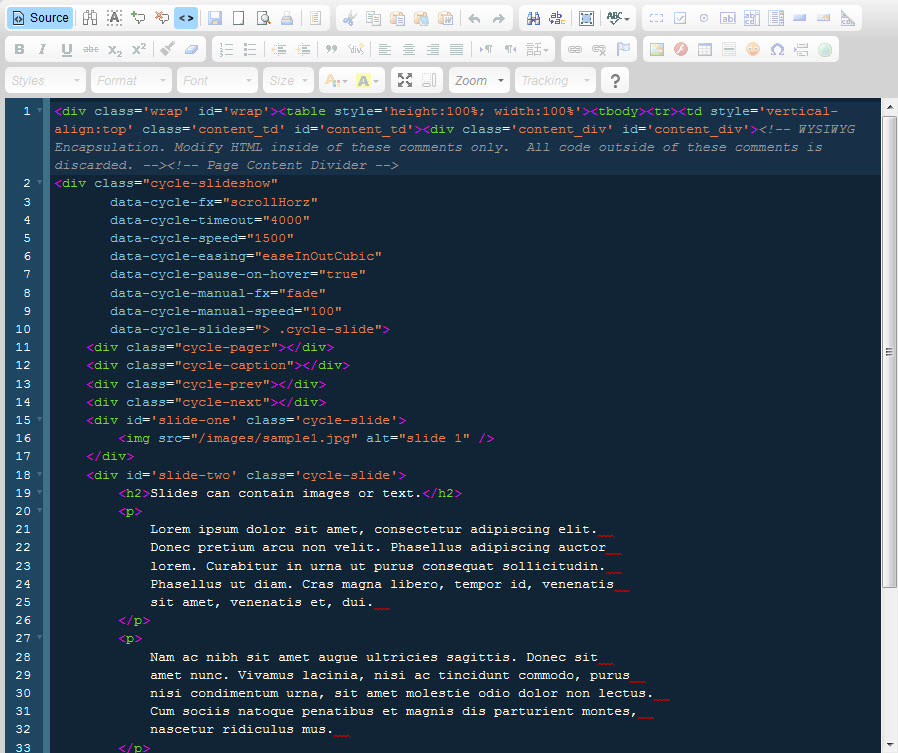Image resolution: width=898 pixels, height=753 pixels.
Task: Toggle Superscript formatting
Action: (x=139, y=49)
